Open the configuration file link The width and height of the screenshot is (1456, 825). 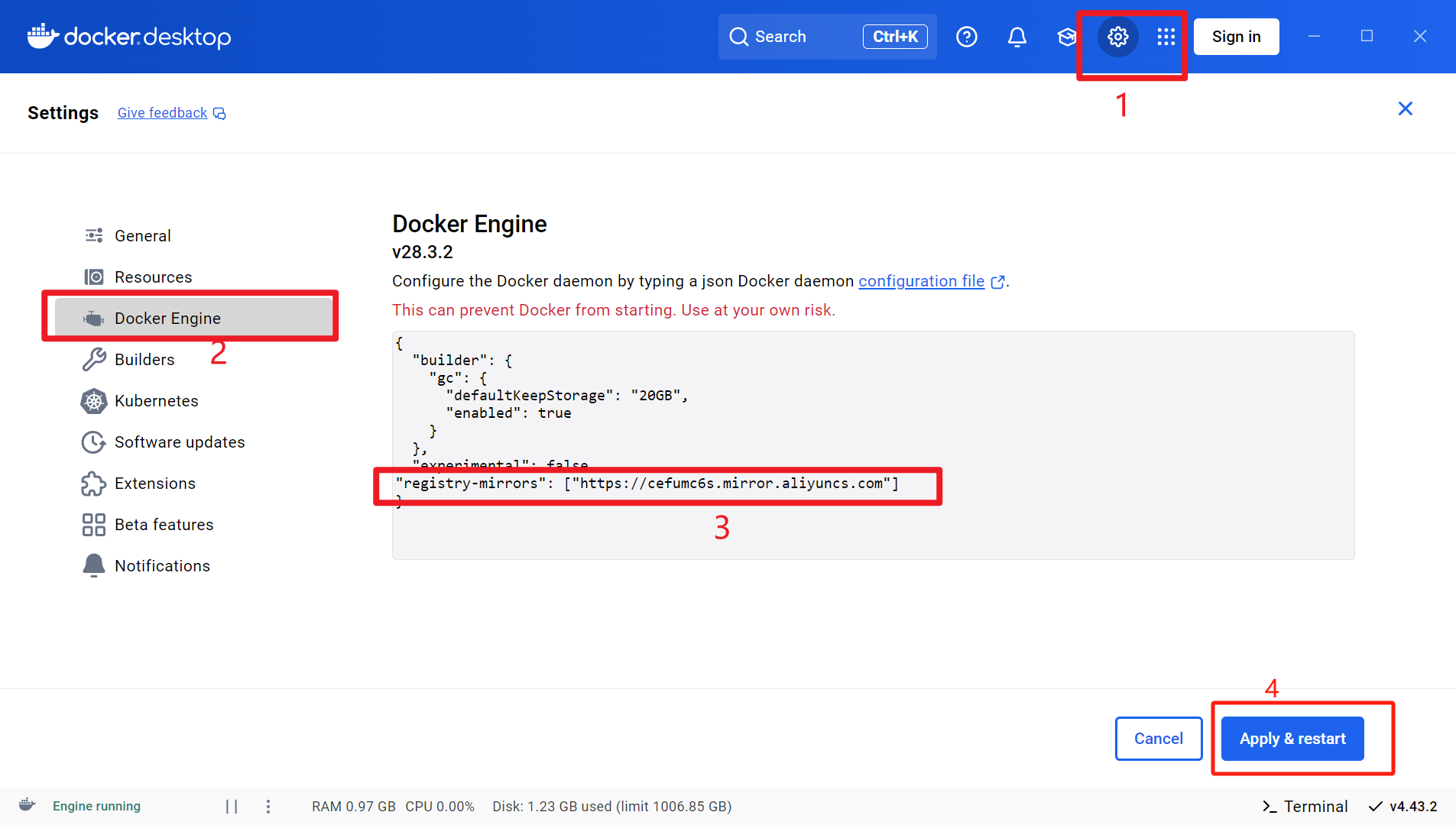pyautogui.click(x=921, y=281)
